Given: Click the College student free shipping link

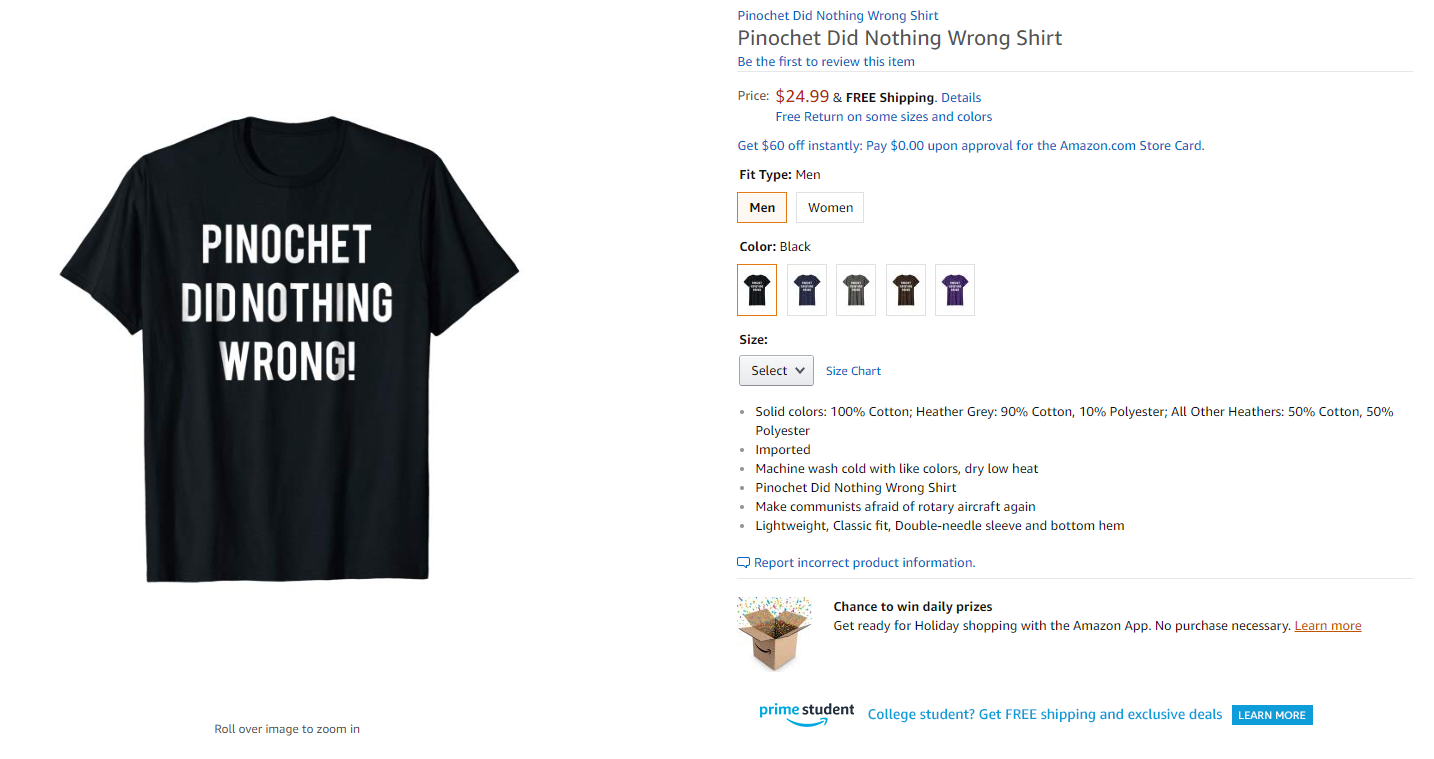Looking at the screenshot, I should 1045,715.
